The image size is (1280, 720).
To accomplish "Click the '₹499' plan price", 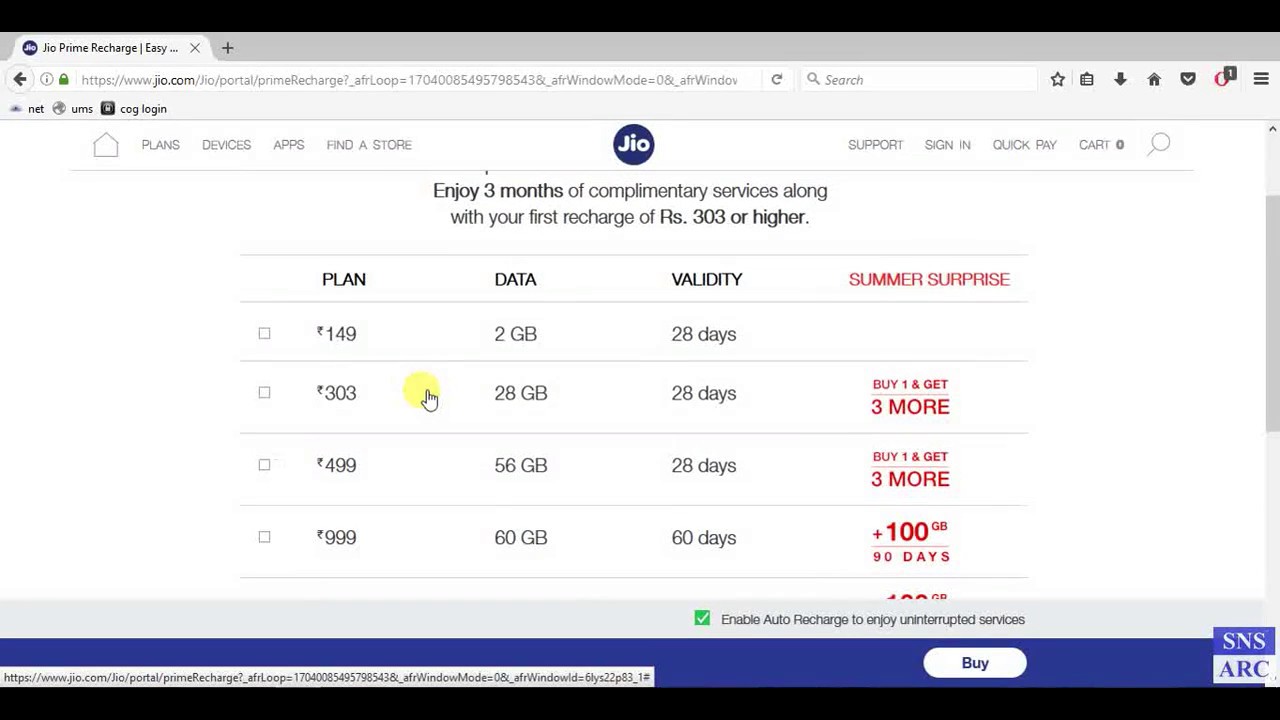I will point(336,465).
